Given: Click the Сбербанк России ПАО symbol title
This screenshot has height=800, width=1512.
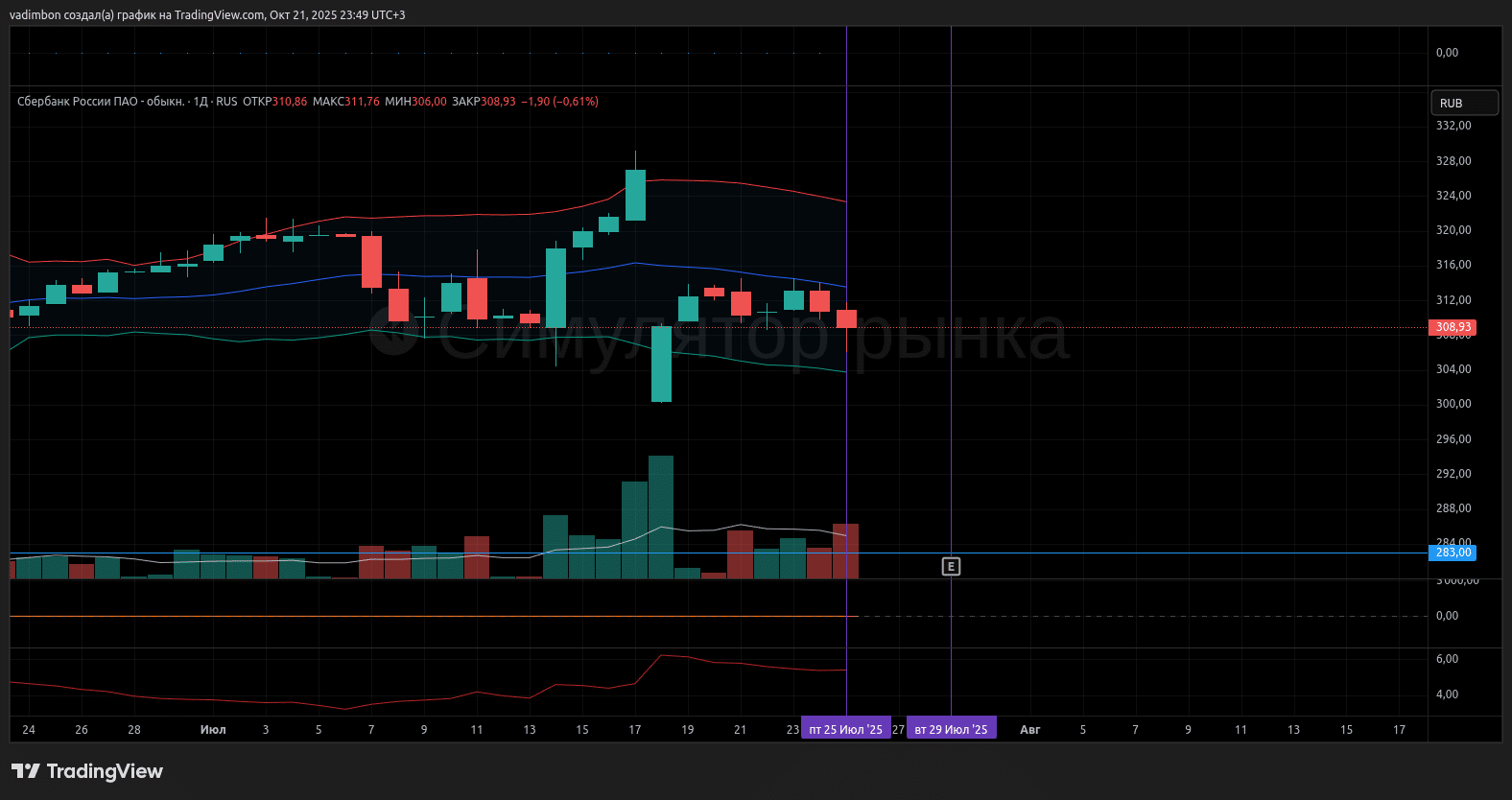Looking at the screenshot, I should tap(101, 102).
